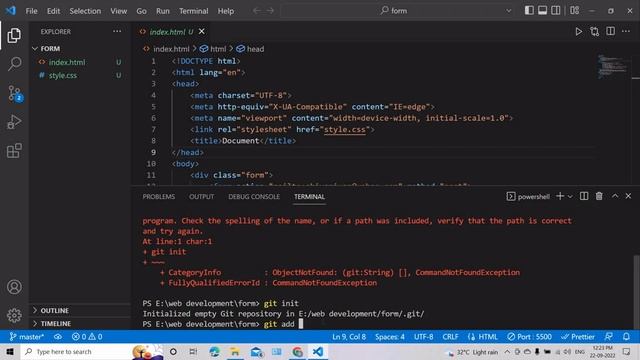Open the Terminal menu
Viewport: 640px width, 360px height.
pyautogui.click(x=193, y=11)
